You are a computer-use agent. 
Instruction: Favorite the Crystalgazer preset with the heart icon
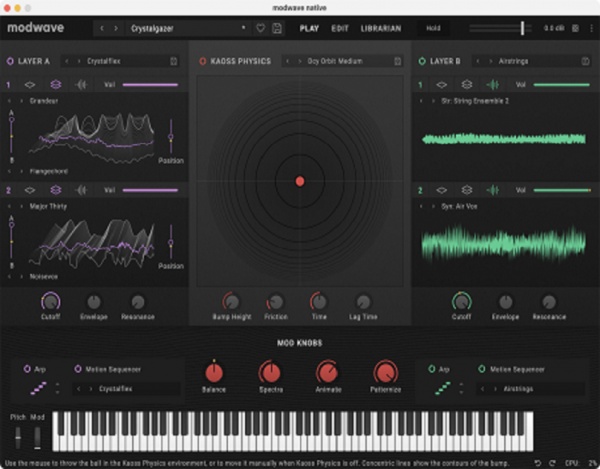pyautogui.click(x=261, y=28)
